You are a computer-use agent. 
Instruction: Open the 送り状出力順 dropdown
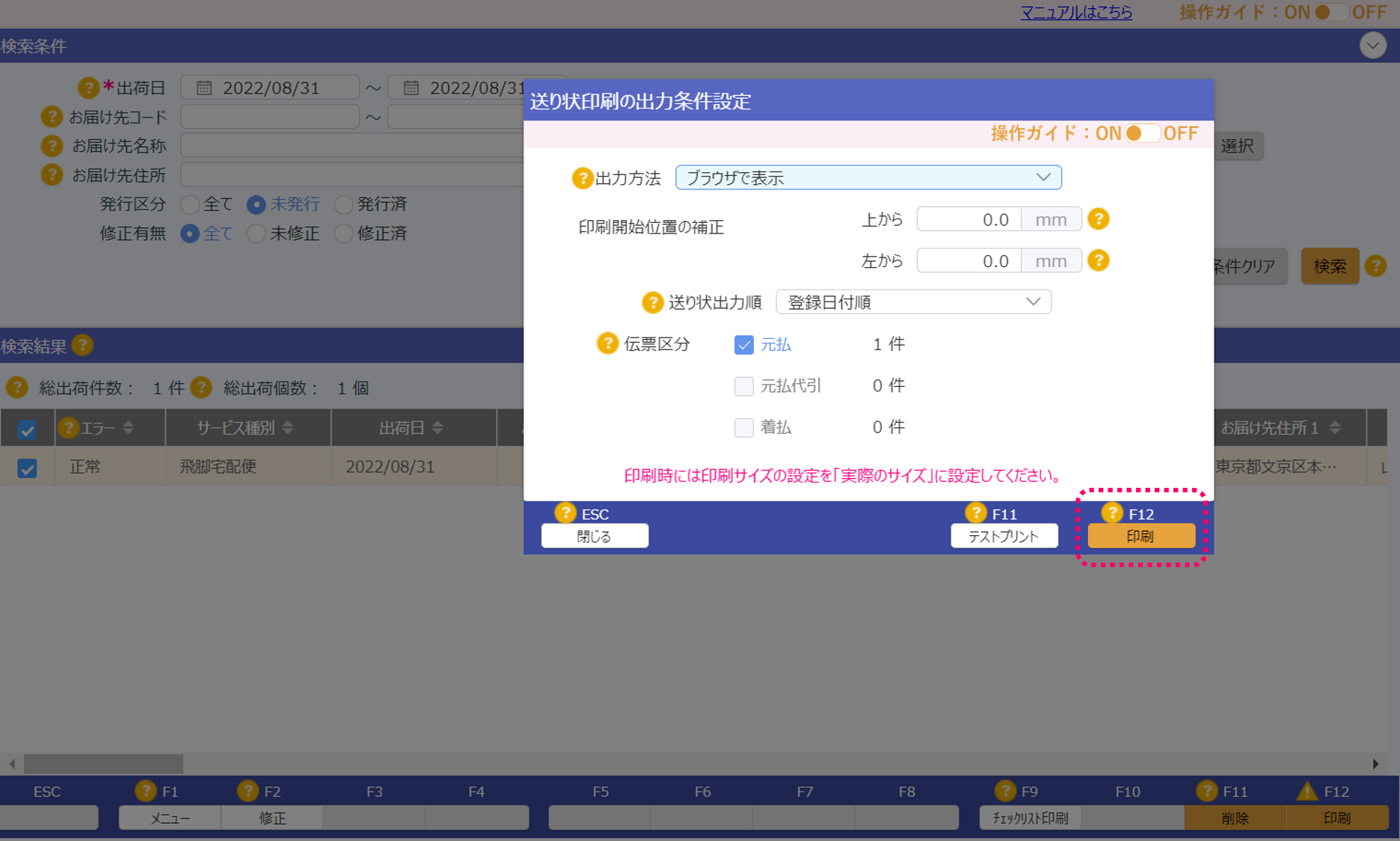pos(913,302)
